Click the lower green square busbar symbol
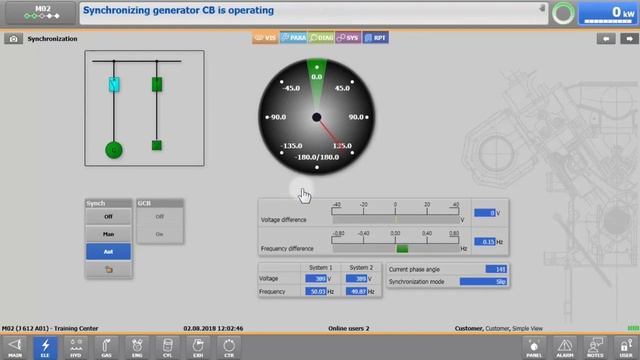This screenshot has width=640, height=360. (157, 145)
